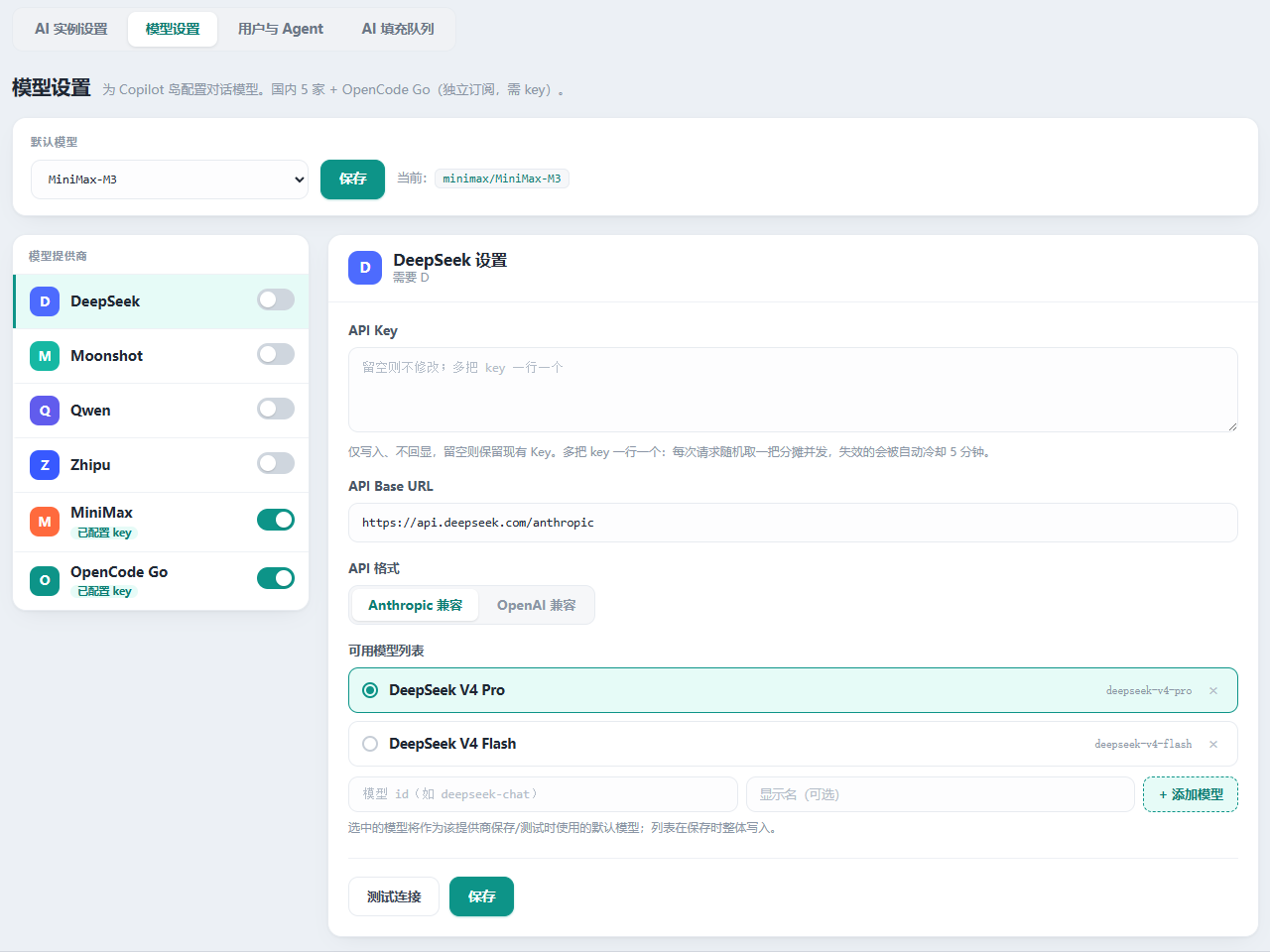Disable the OpenCode Go toggle
This screenshot has height=952, width=1270.
[276, 578]
